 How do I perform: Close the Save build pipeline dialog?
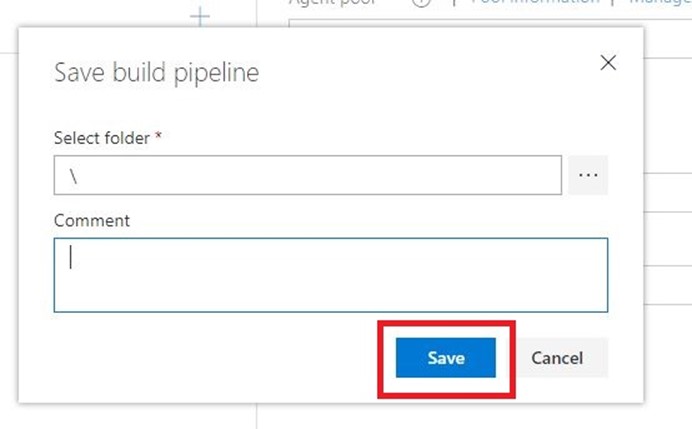pos(608,63)
